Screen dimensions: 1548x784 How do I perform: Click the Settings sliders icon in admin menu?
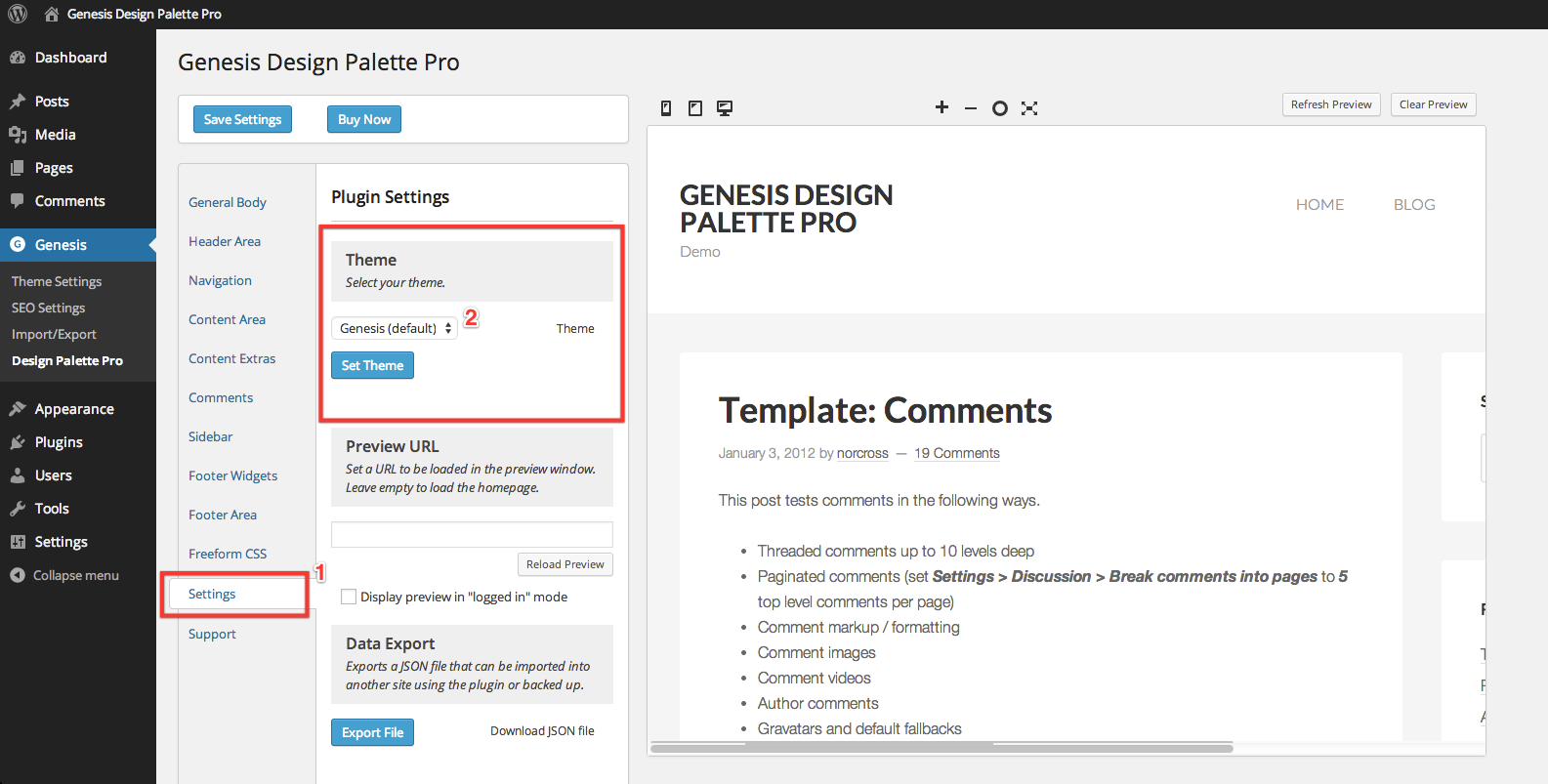[x=18, y=542]
